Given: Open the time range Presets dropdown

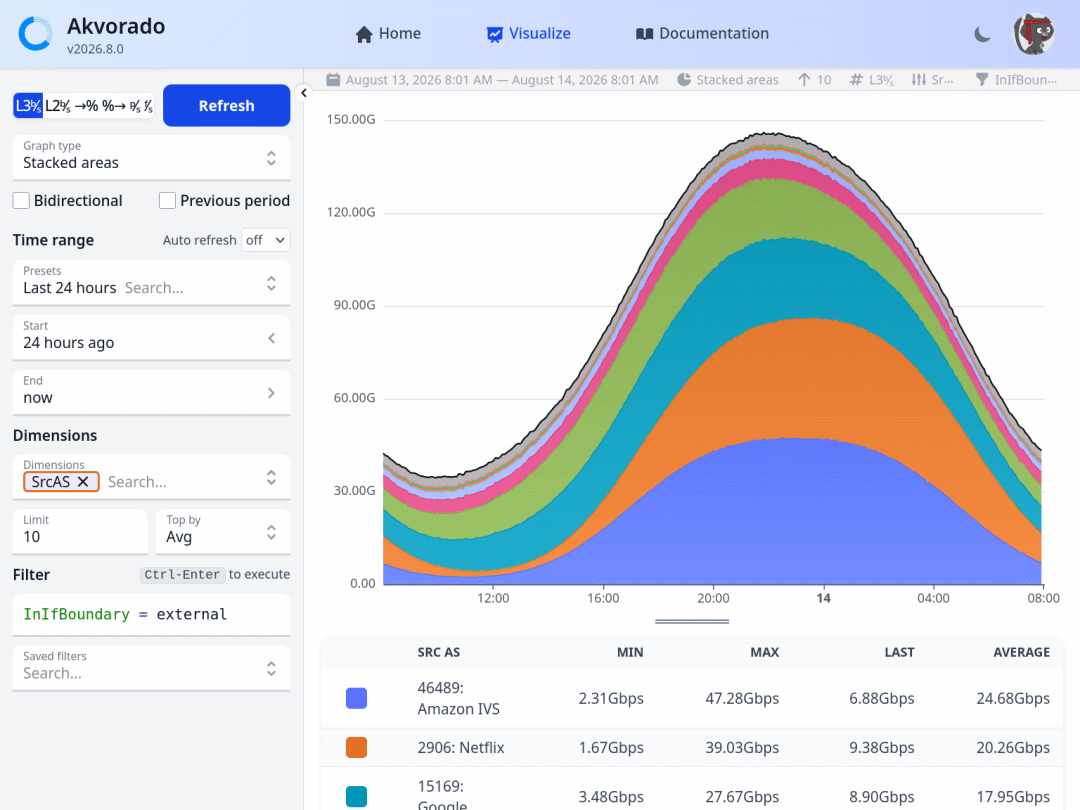Looking at the screenshot, I should [x=152, y=283].
